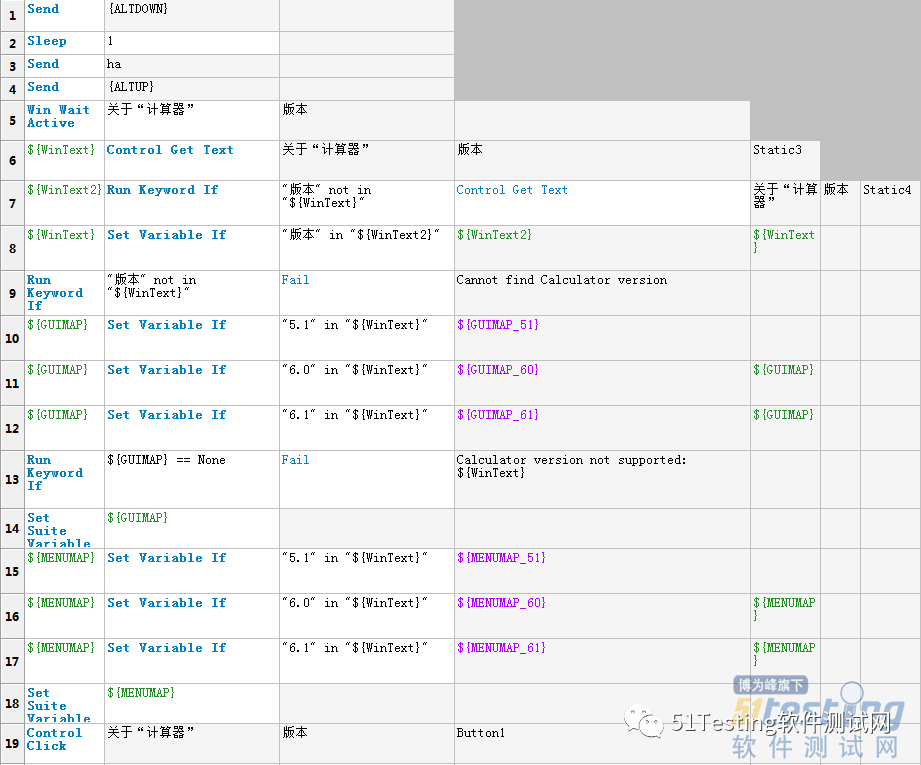Click the row 5 header number
The height and width of the screenshot is (765, 921).
[12, 121]
